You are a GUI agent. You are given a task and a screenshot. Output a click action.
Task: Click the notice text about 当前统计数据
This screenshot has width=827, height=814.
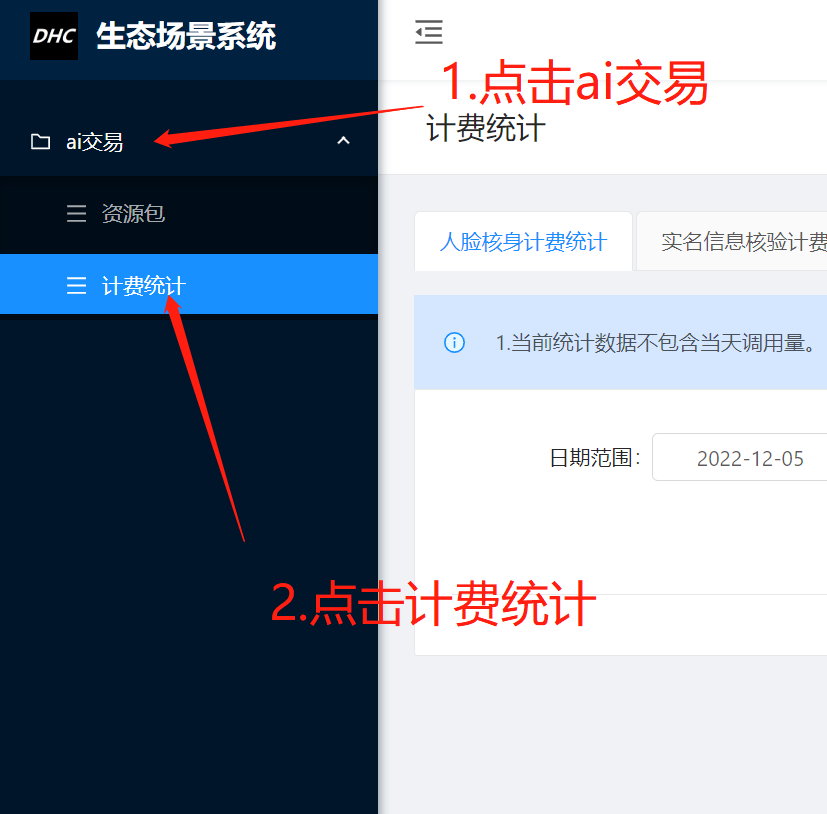(x=656, y=343)
